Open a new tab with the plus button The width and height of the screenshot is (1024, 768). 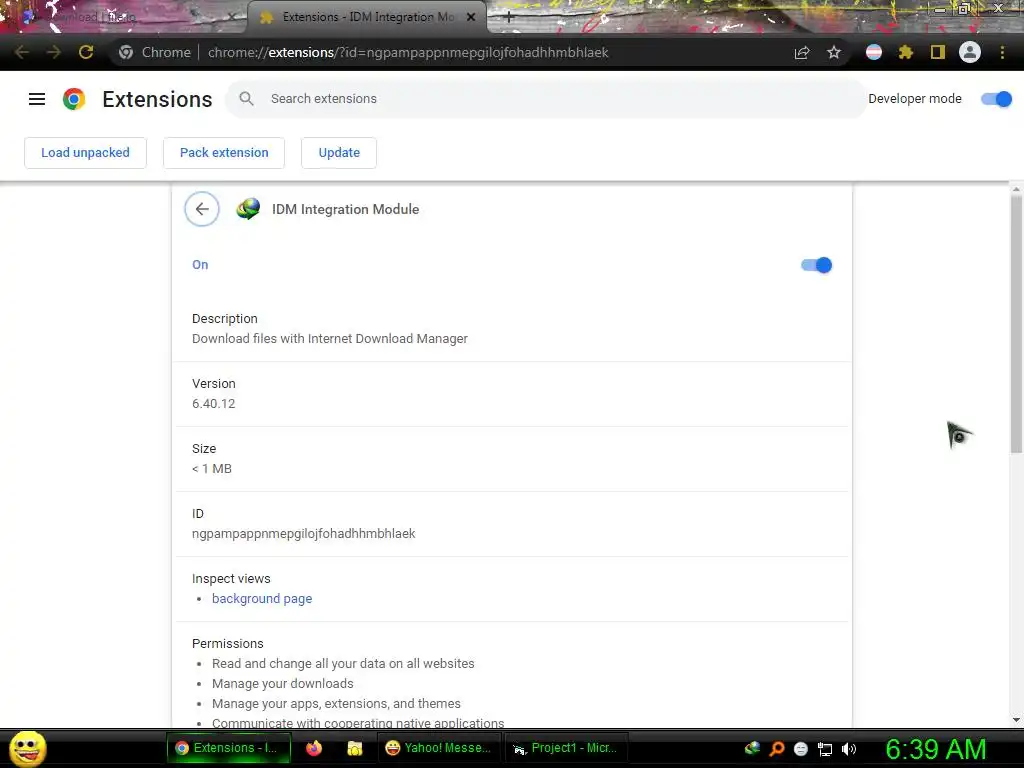click(509, 18)
